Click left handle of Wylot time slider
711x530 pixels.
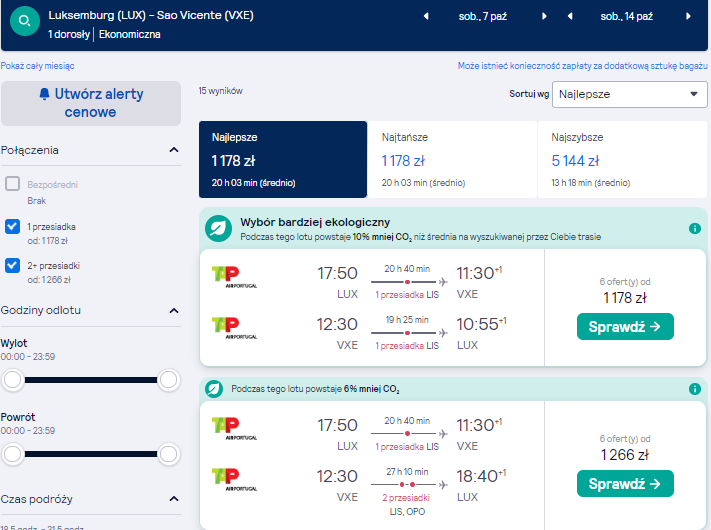[13, 379]
